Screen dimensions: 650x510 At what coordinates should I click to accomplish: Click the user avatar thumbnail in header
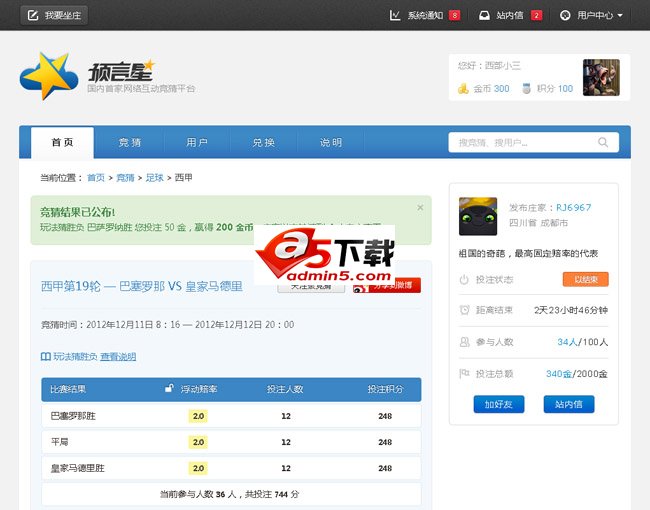coord(601,78)
